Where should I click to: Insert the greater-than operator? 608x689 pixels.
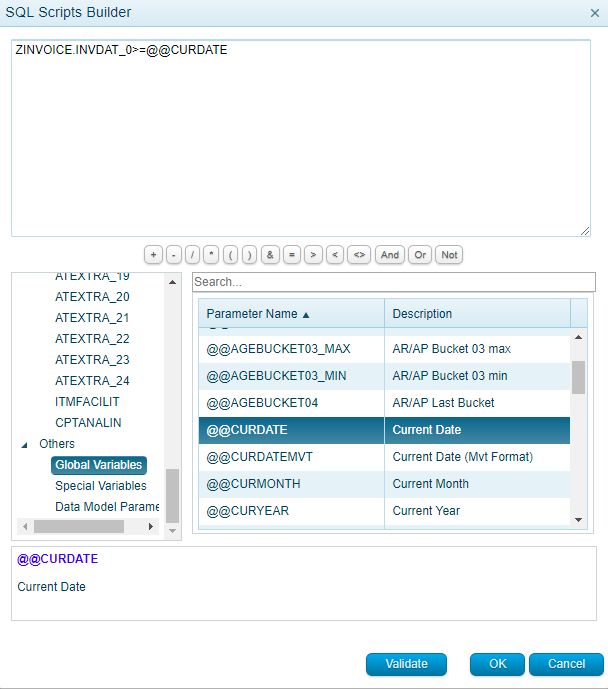point(314,255)
